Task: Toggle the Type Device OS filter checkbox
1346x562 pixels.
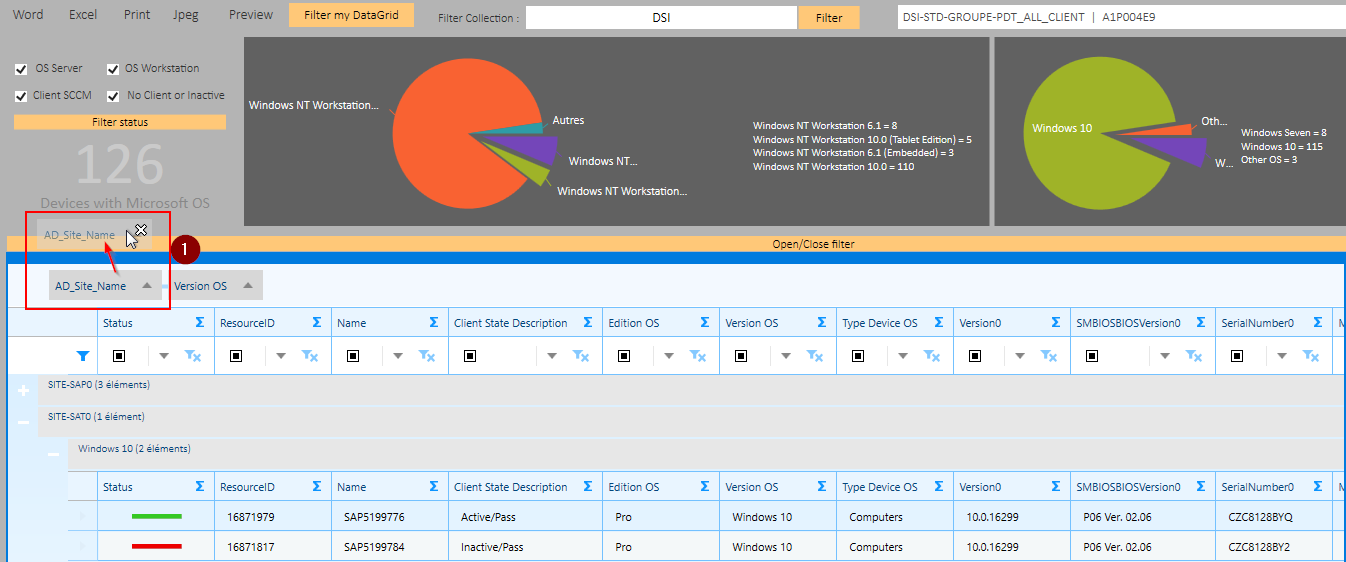Action: click(858, 355)
